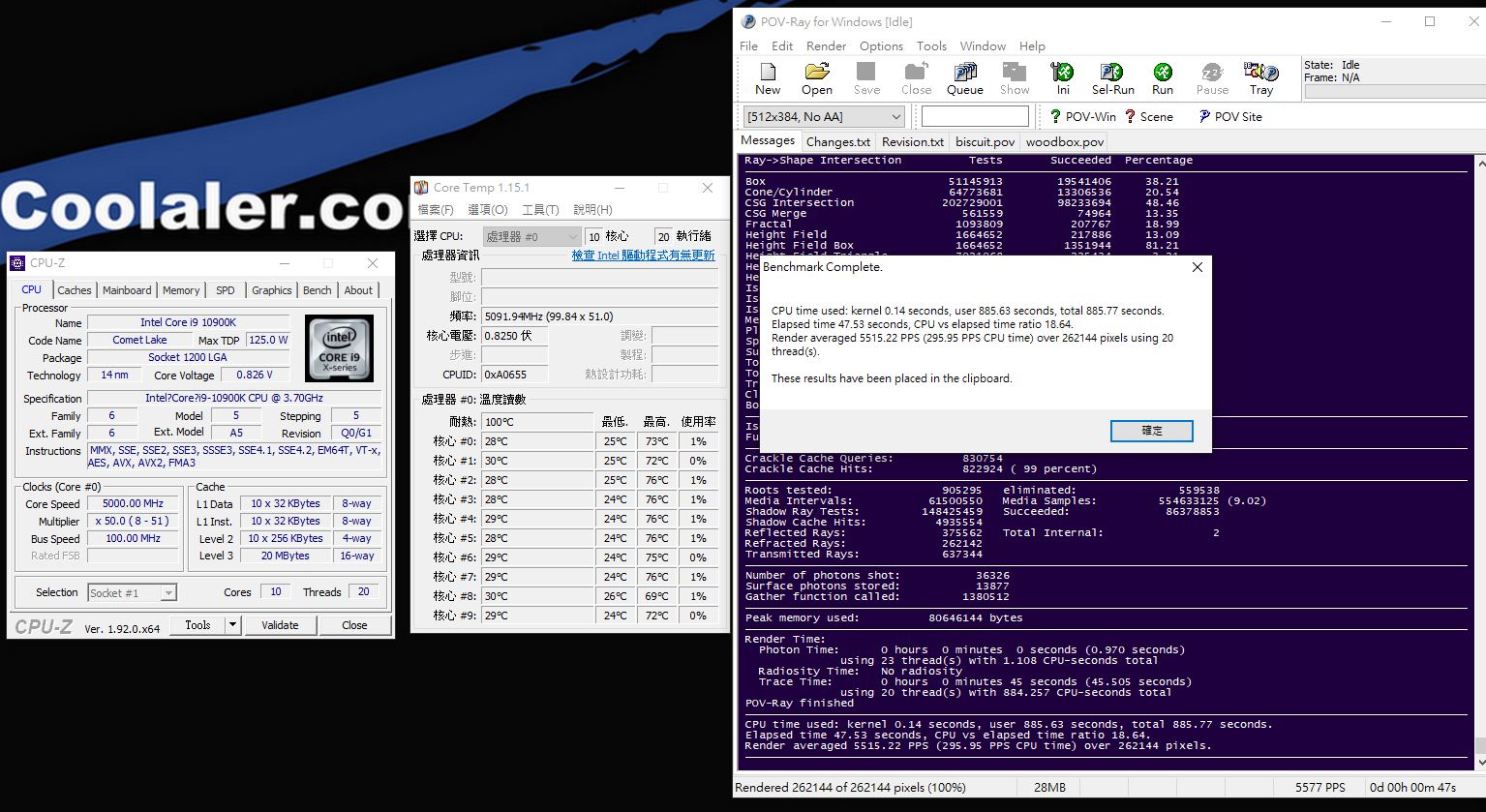
Task: Click the Validate button in CPU-Z
Action: pyautogui.click(x=280, y=625)
